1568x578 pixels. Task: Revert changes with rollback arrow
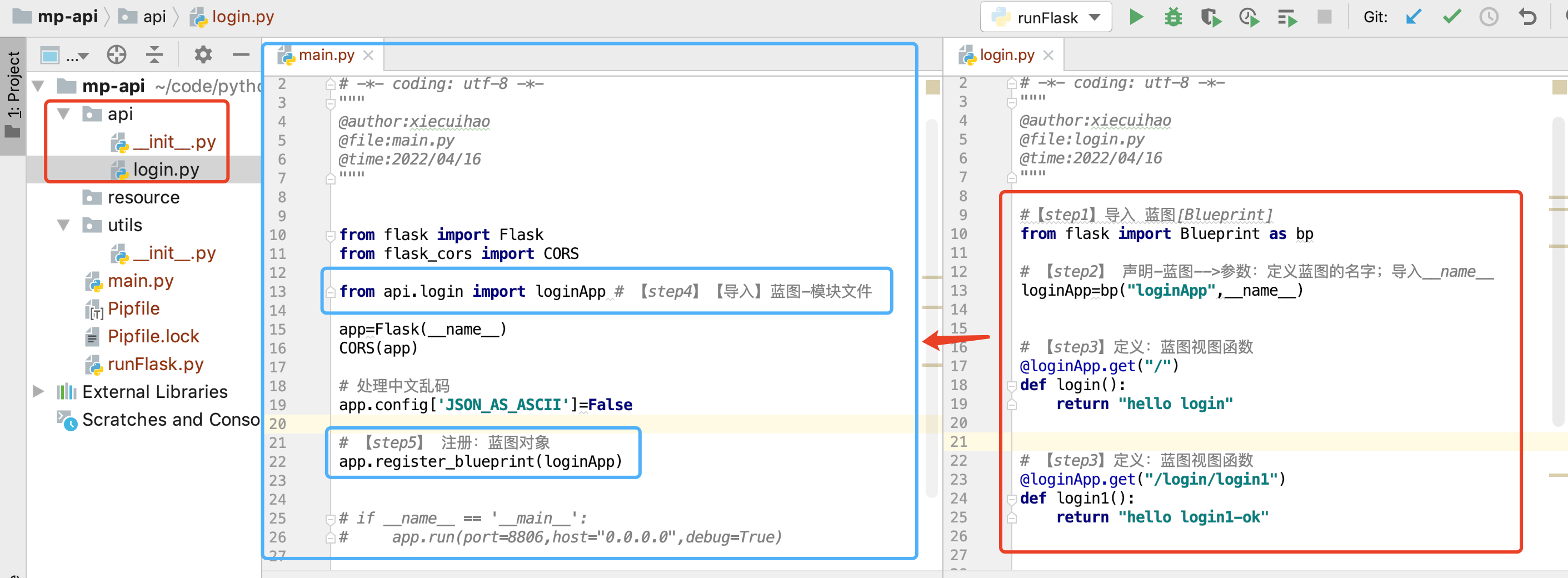(1527, 17)
